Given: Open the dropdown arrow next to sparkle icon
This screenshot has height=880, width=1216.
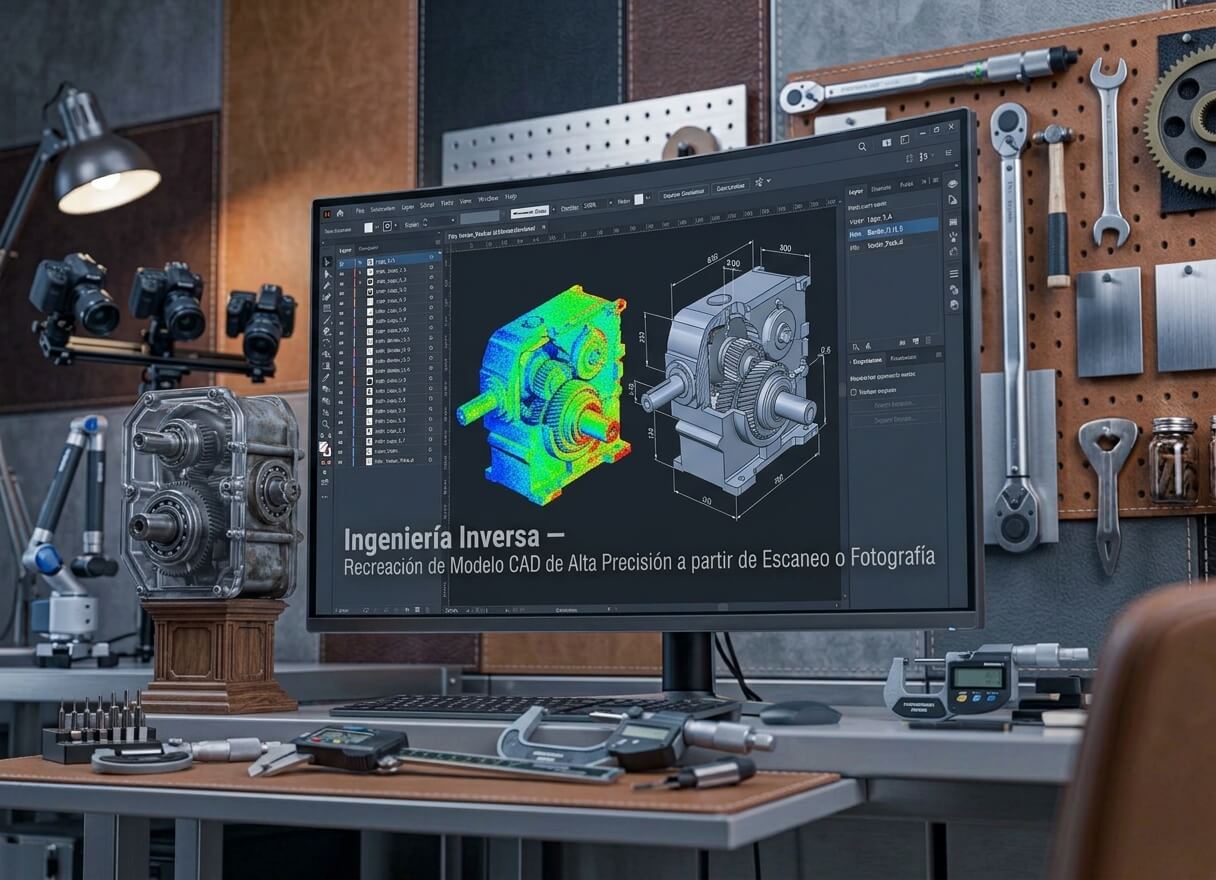Looking at the screenshot, I should click(769, 181).
